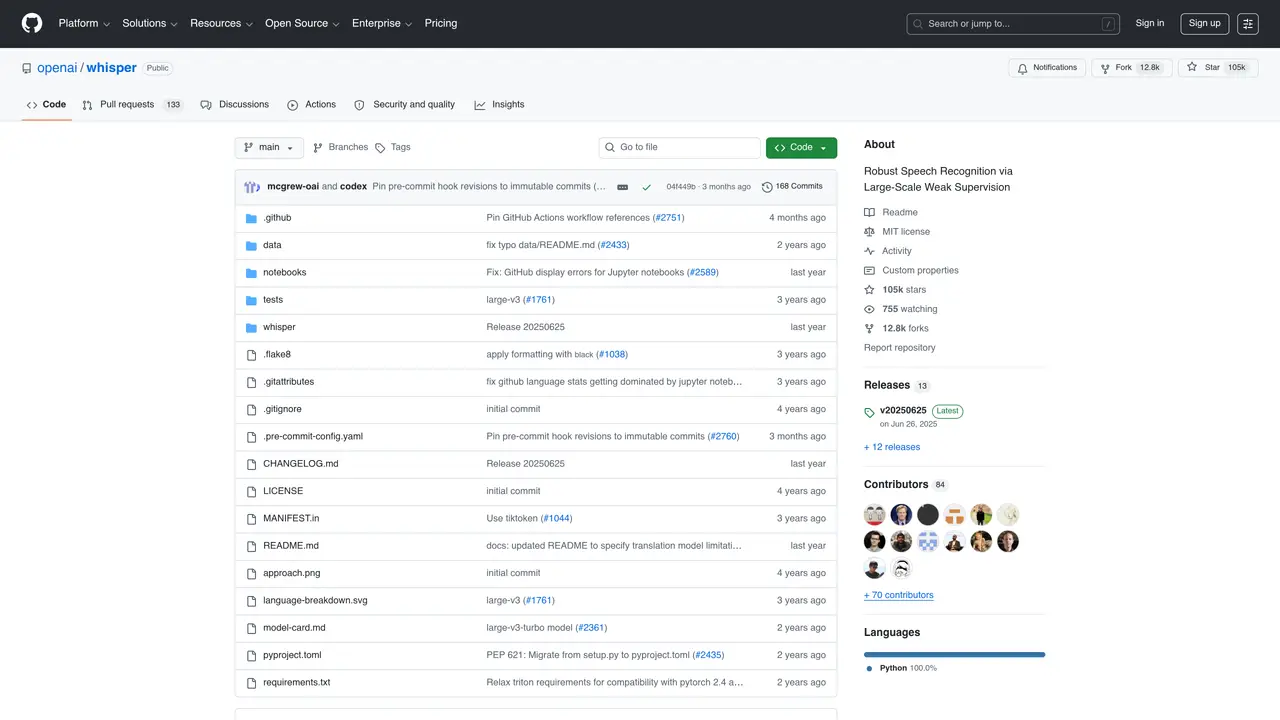Open the Pull requests tab

pyautogui.click(x=133, y=105)
